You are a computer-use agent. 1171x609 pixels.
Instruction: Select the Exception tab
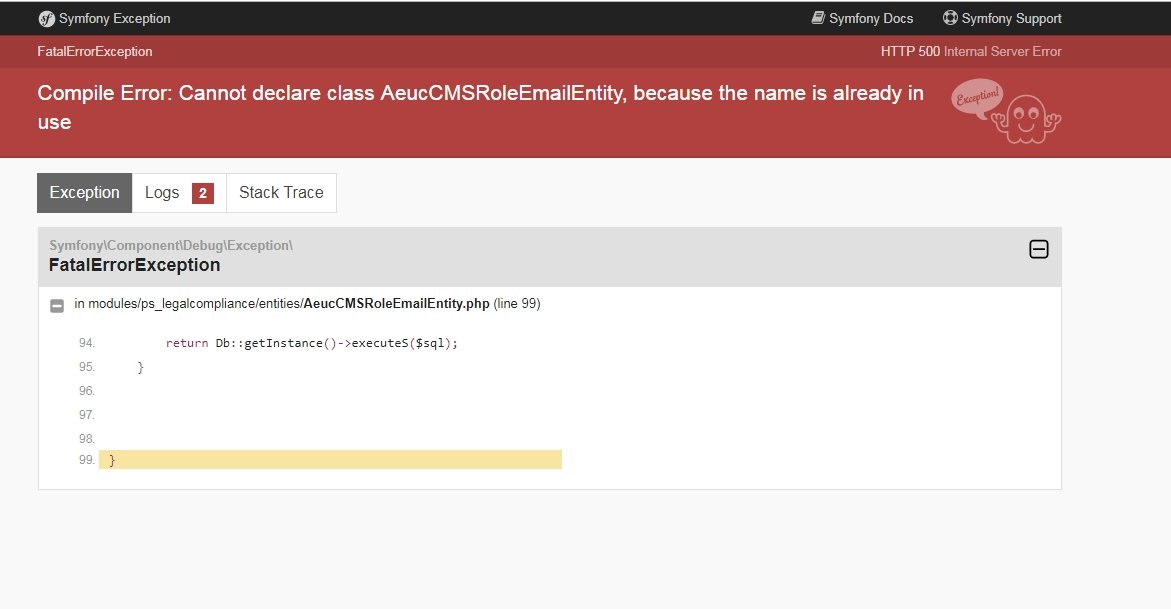point(84,193)
